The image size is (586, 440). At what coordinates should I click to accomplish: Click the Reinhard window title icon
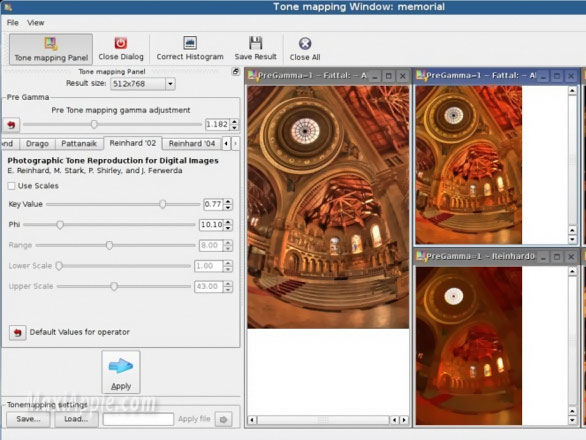click(x=421, y=256)
